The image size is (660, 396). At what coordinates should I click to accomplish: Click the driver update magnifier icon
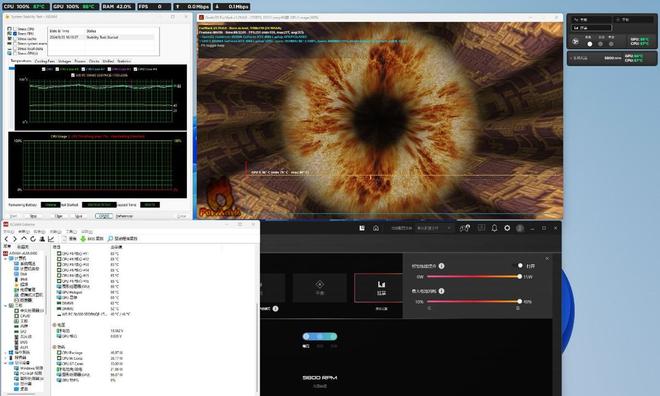[x=110, y=239]
